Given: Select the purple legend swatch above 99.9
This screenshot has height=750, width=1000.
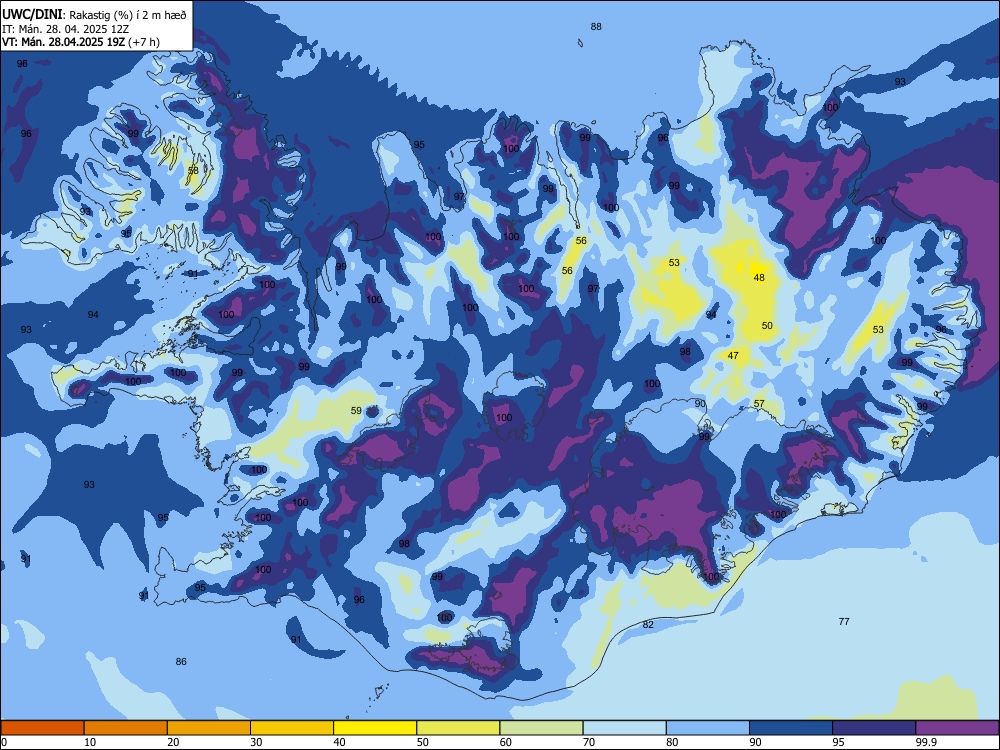Looking at the screenshot, I should 957,728.
